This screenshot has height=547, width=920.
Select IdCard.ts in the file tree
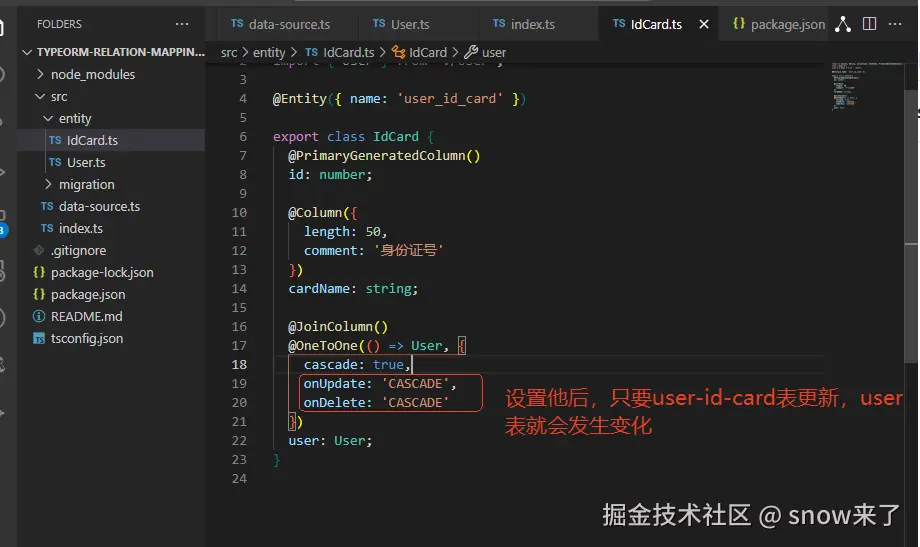coord(111,140)
